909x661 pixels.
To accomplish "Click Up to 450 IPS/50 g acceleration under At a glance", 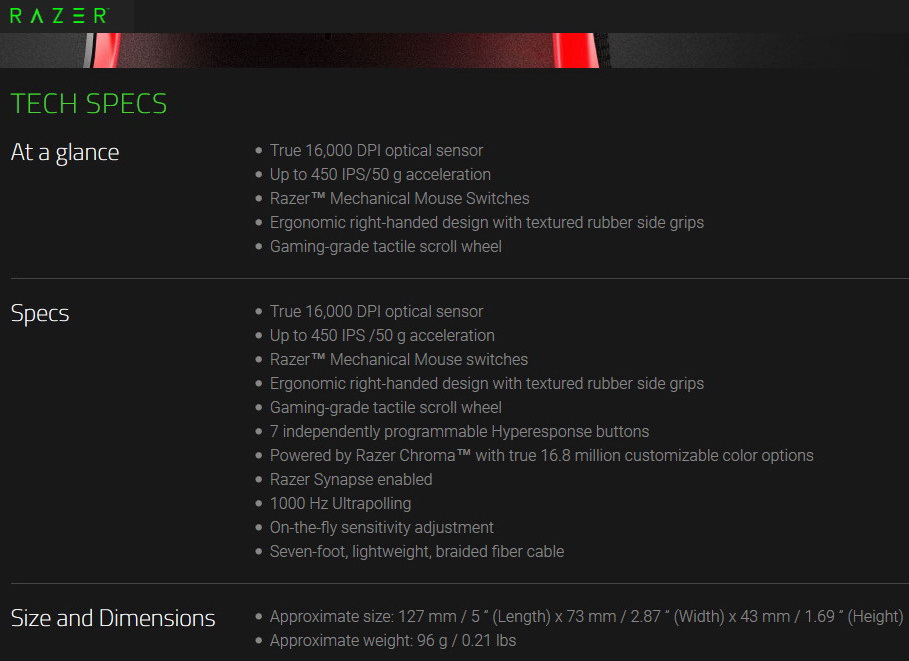I will pyautogui.click(x=380, y=175).
